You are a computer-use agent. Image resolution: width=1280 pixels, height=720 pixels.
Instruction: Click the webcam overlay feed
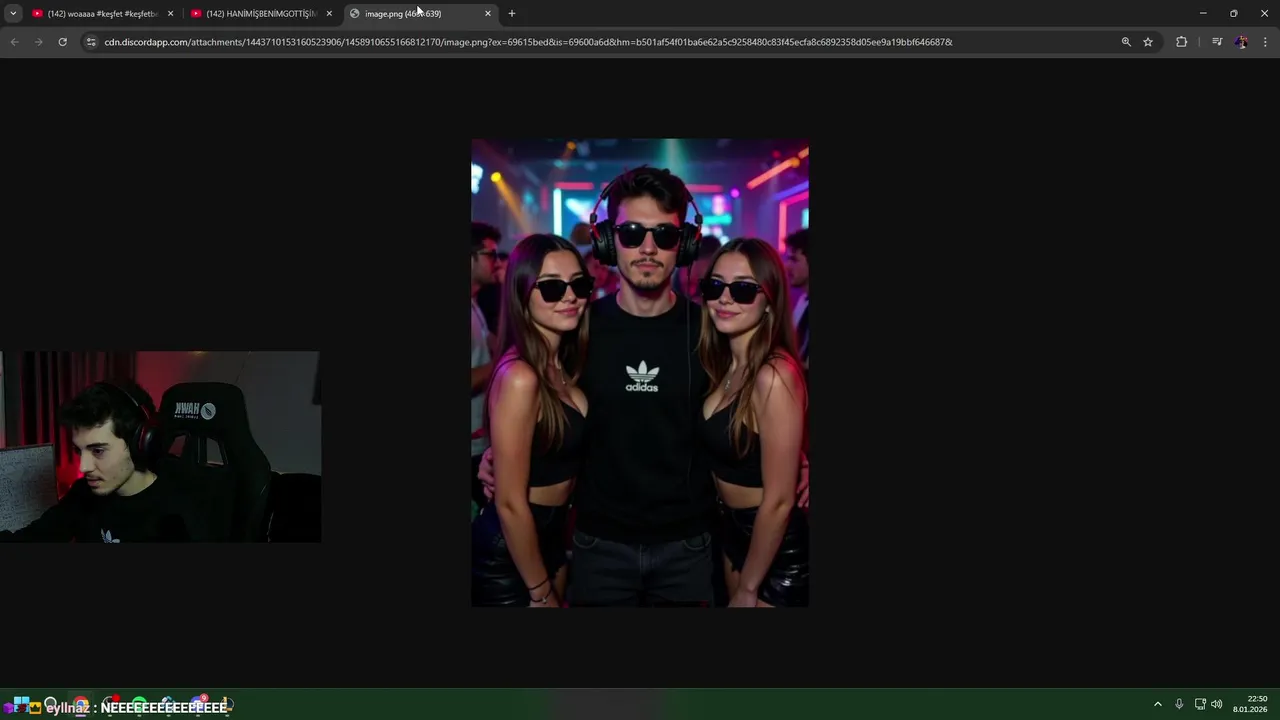[x=160, y=446]
